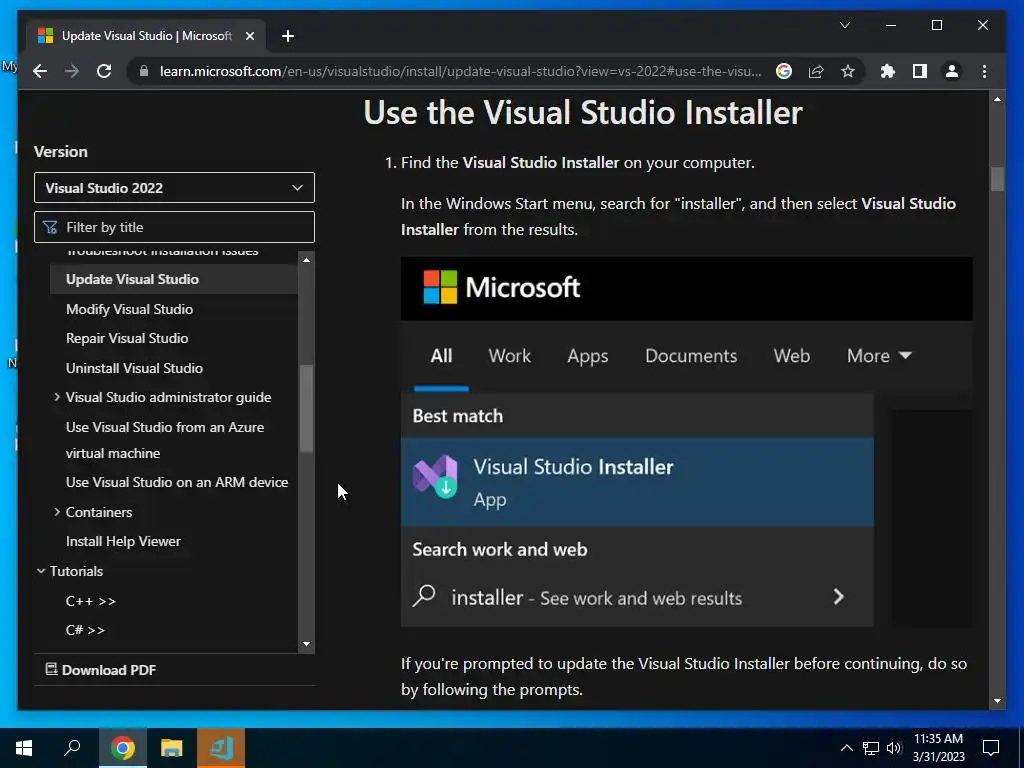Open the C# >> tutorials link
Image resolution: width=1024 pixels, height=768 pixels.
[x=86, y=630]
